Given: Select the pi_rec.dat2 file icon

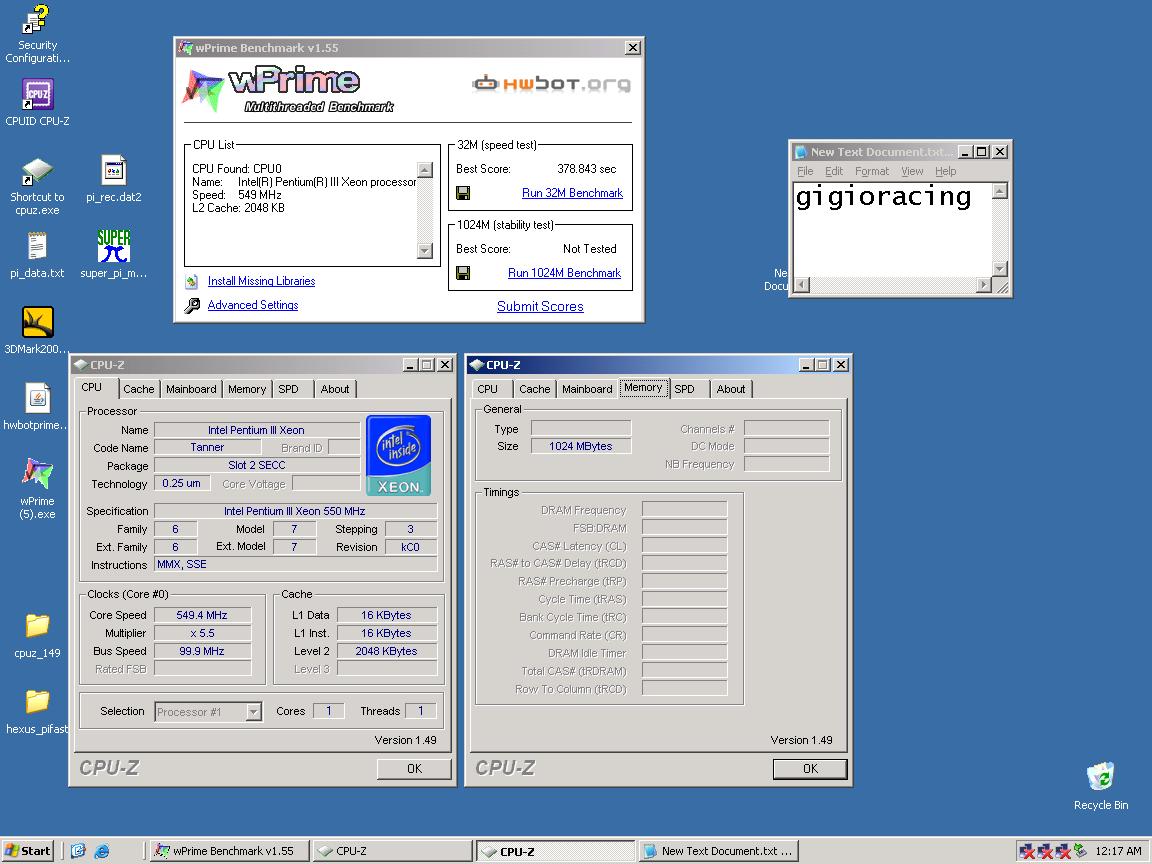Looking at the screenshot, I should (x=113, y=179).
